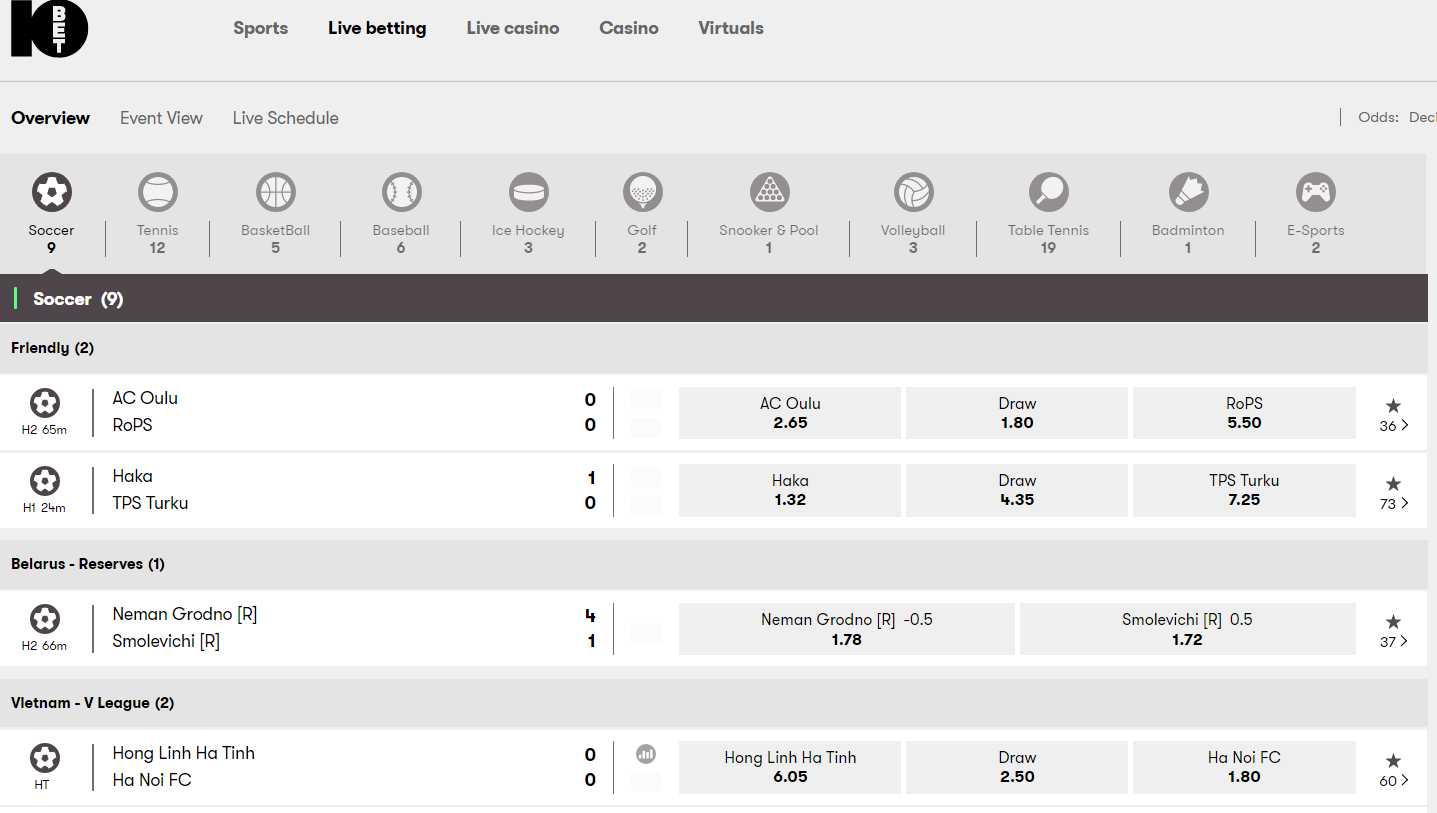Bet on Draw at 4.35
Screen dimensions: 1437x813
1017,491
